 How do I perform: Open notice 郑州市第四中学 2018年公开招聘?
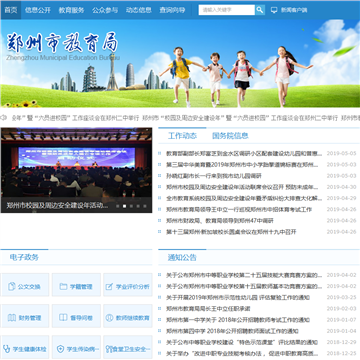tap(232, 331)
